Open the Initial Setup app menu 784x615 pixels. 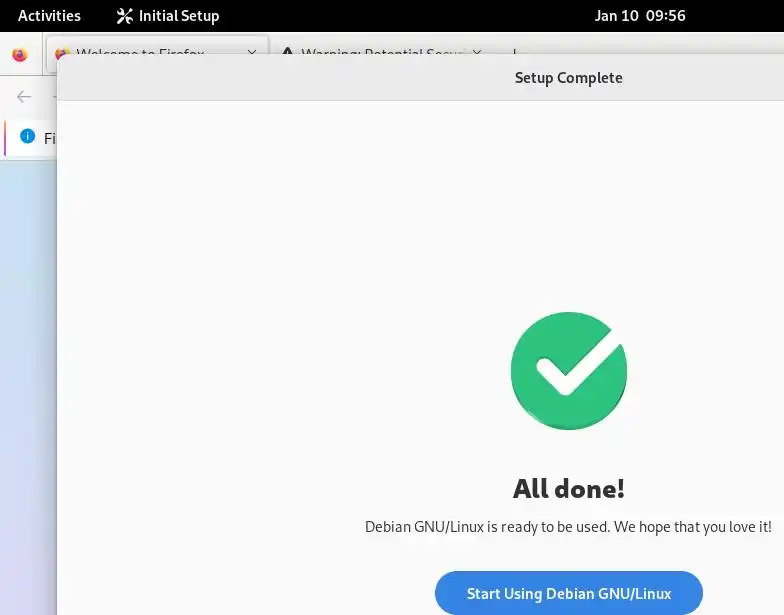pos(168,16)
